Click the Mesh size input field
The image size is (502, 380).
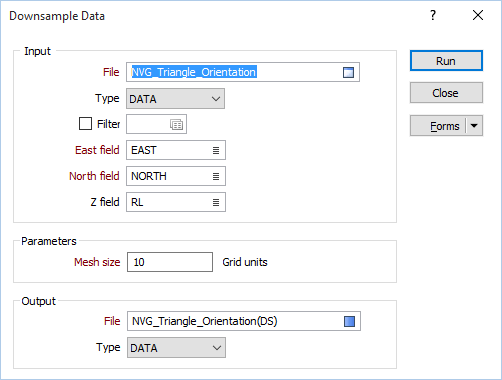[x=170, y=262]
